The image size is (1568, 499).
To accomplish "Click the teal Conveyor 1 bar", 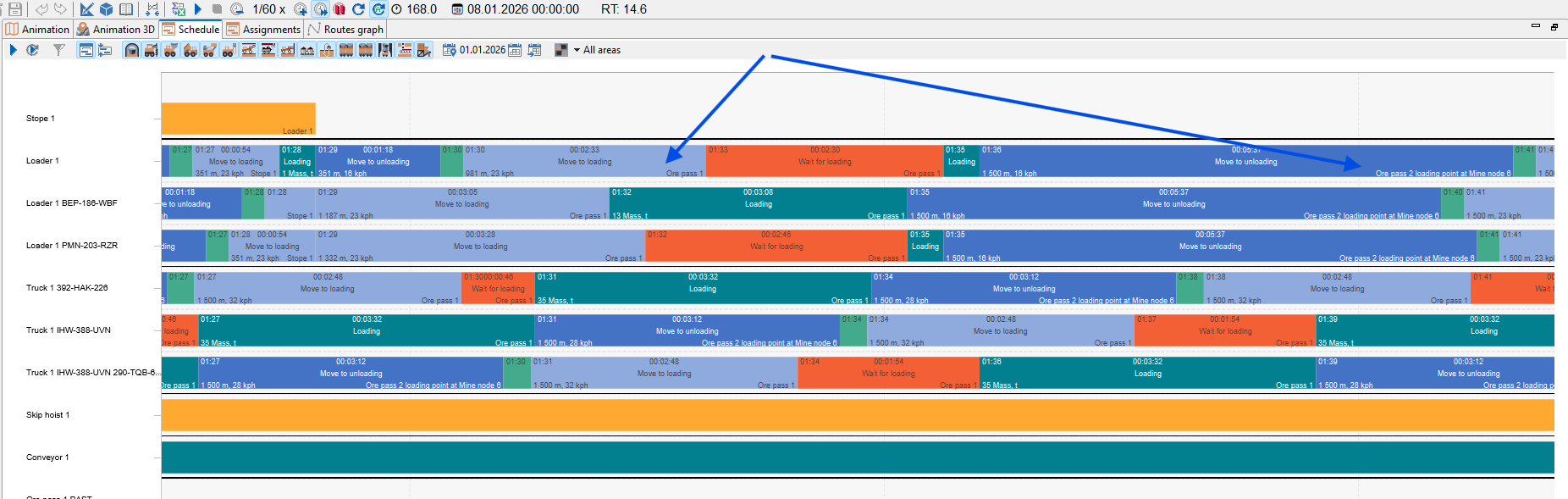I will point(858,457).
